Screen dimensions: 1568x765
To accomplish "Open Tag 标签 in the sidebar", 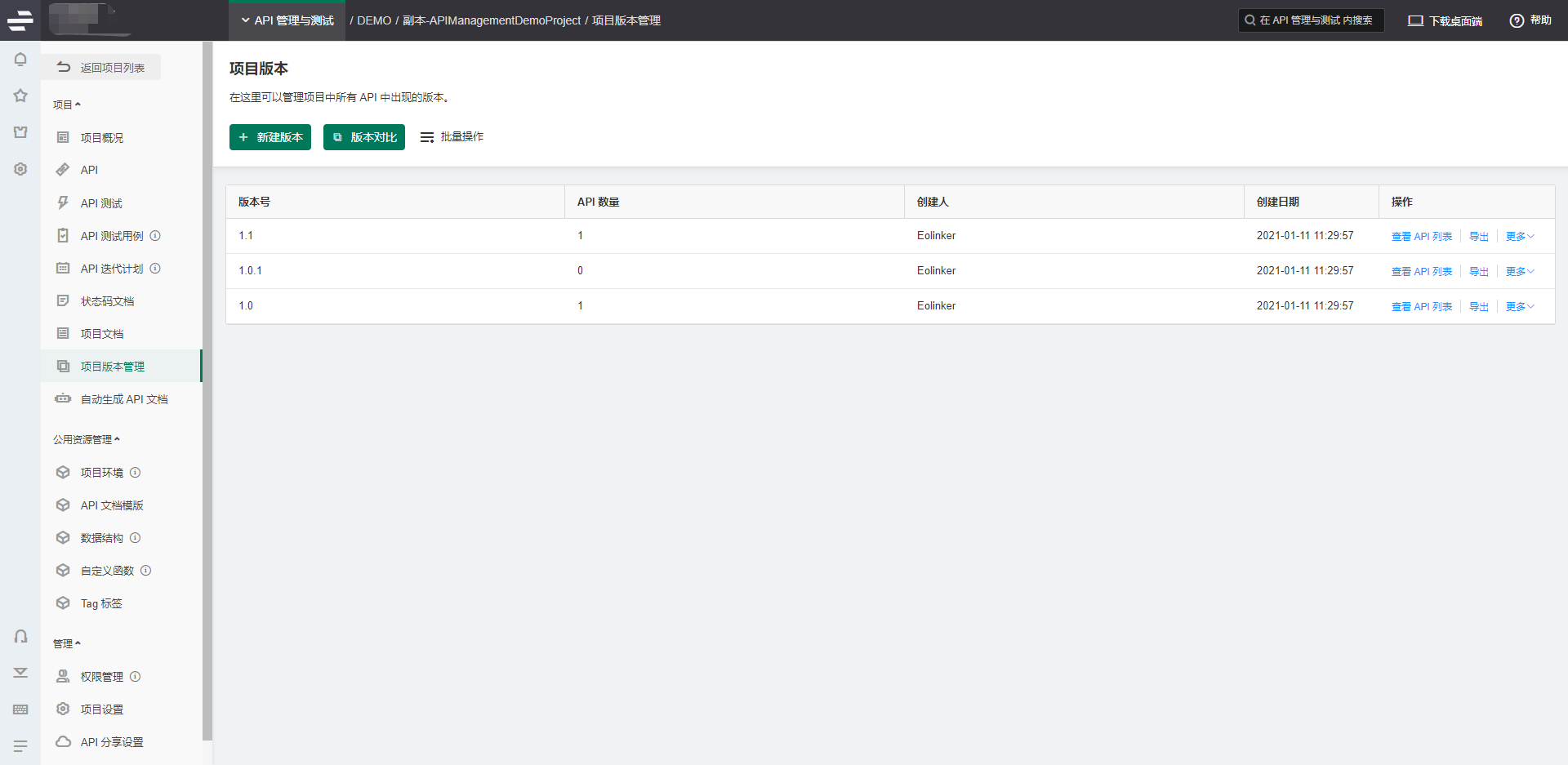I will (121, 603).
